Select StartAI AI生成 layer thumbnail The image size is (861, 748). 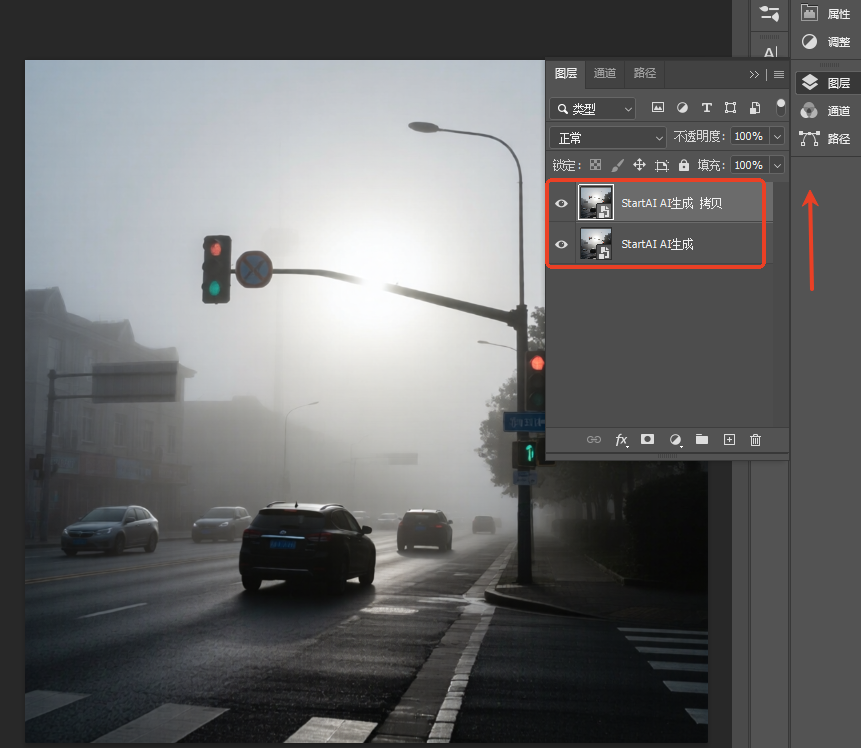[596, 244]
